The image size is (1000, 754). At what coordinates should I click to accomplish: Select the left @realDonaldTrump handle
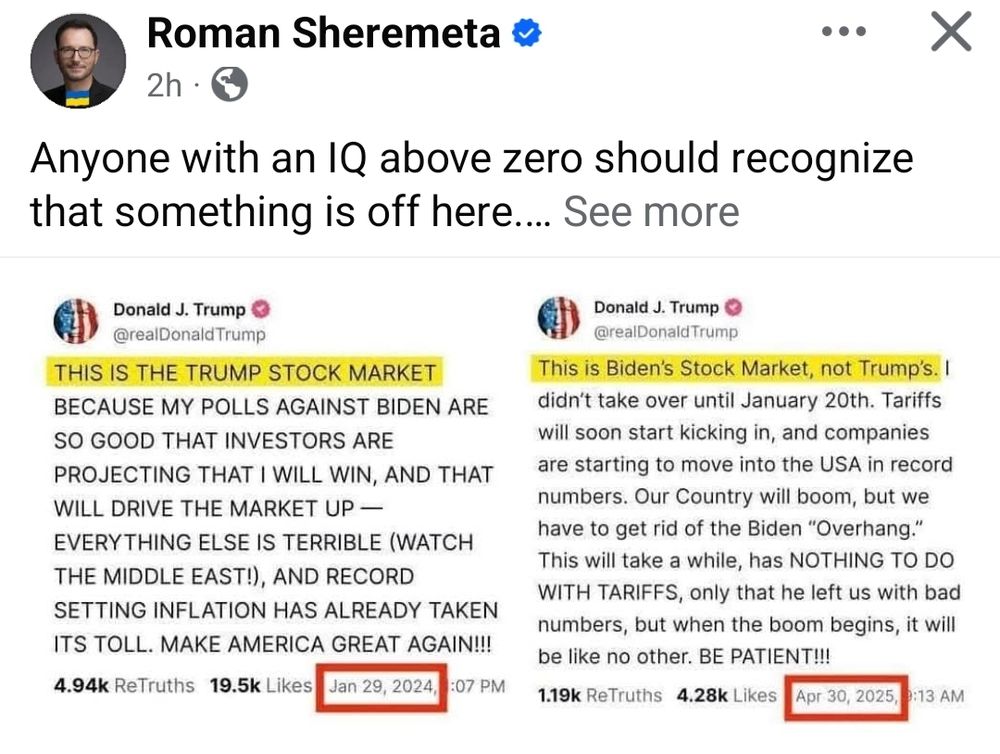189,334
